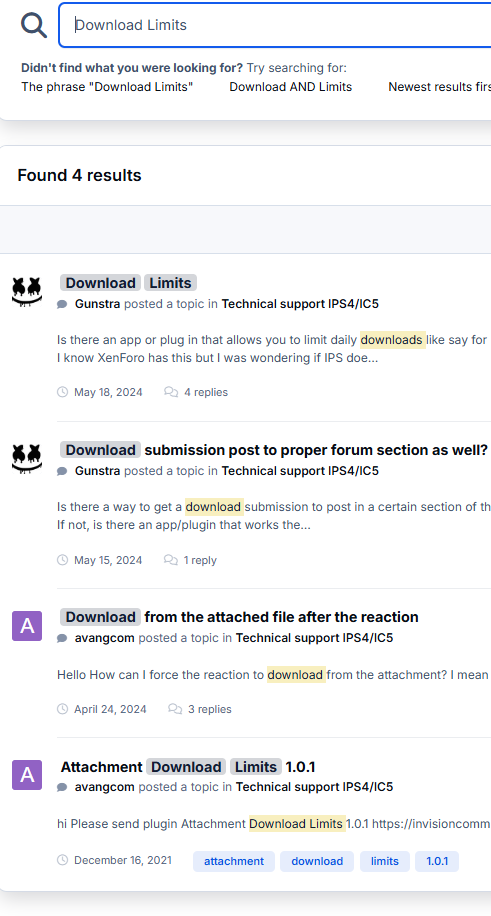Open Download submission post to proper forum topic
The image size is (491, 916).
[274, 450]
